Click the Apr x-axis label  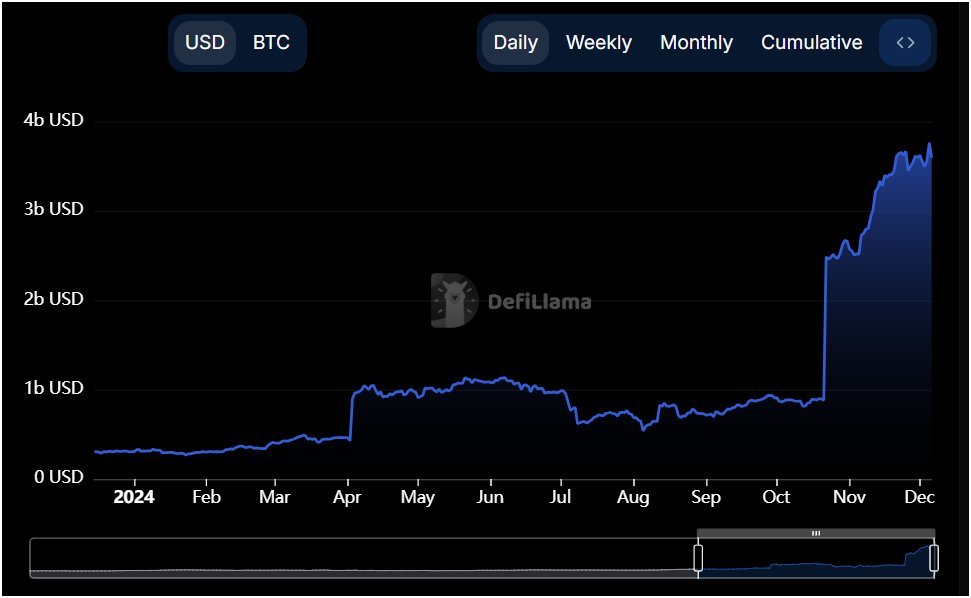tap(347, 497)
